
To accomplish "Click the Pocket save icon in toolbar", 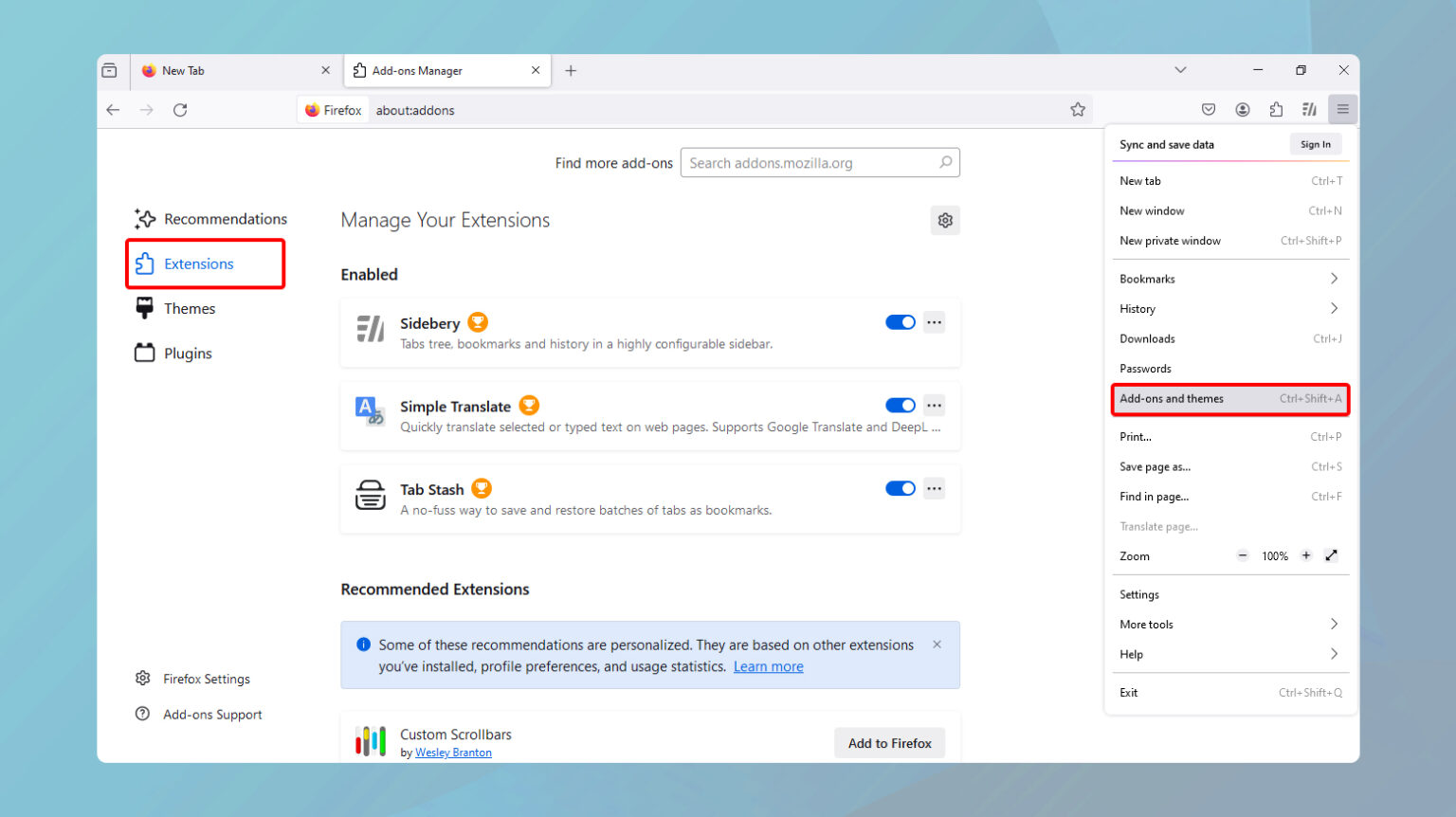I will tap(1209, 110).
